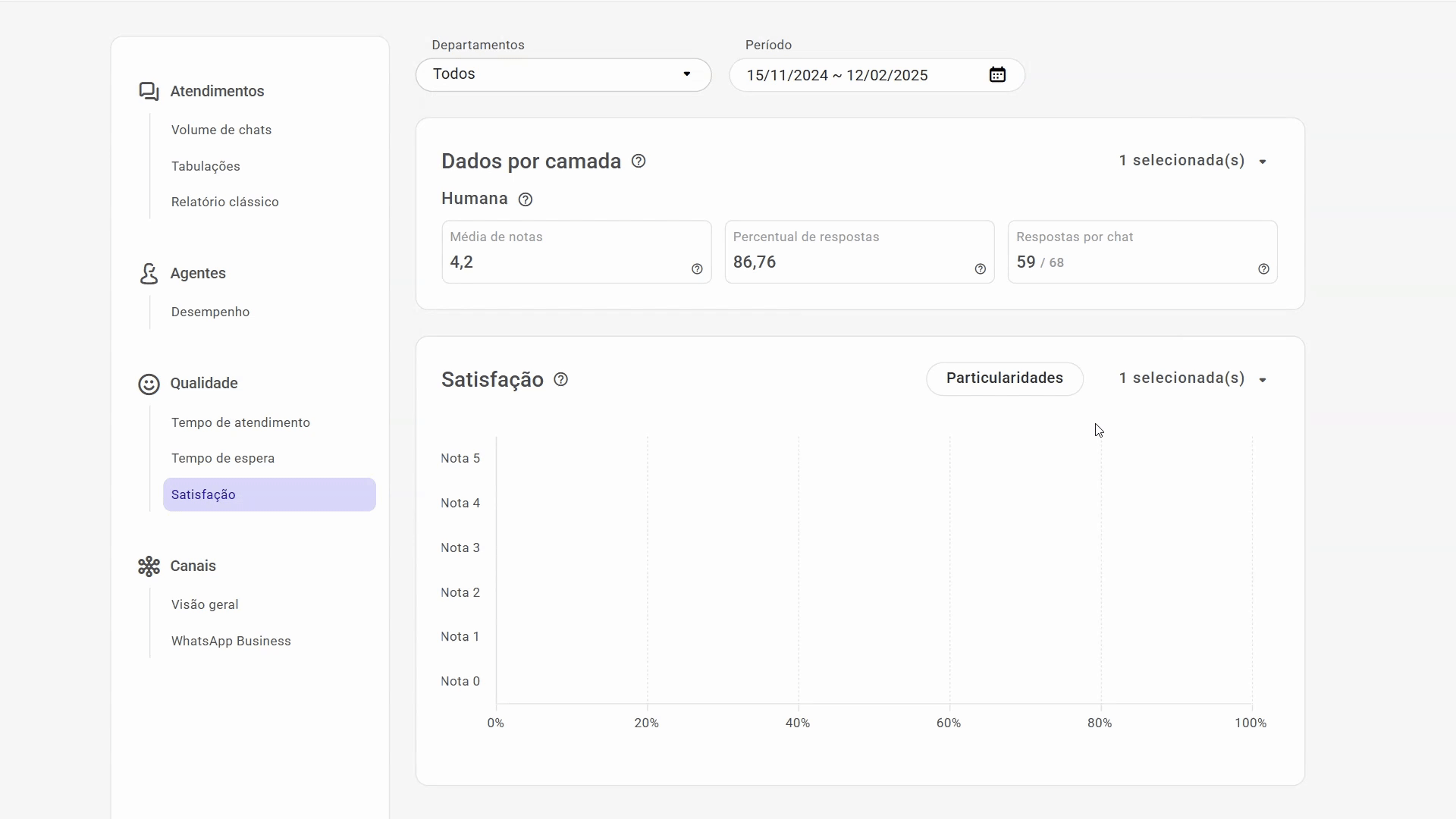Open Tempo de atendimento page
Screen dimensions: 1456x819
coord(240,422)
